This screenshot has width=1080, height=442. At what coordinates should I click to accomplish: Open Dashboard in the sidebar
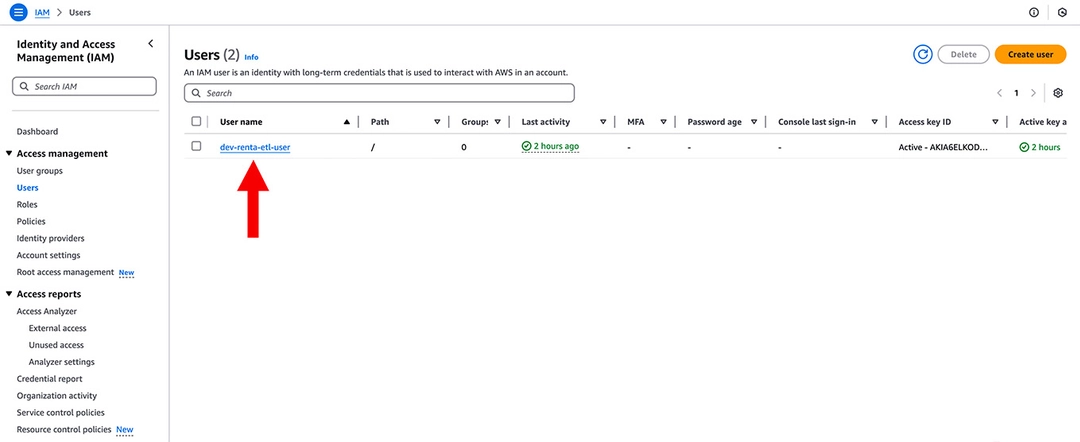pos(37,131)
